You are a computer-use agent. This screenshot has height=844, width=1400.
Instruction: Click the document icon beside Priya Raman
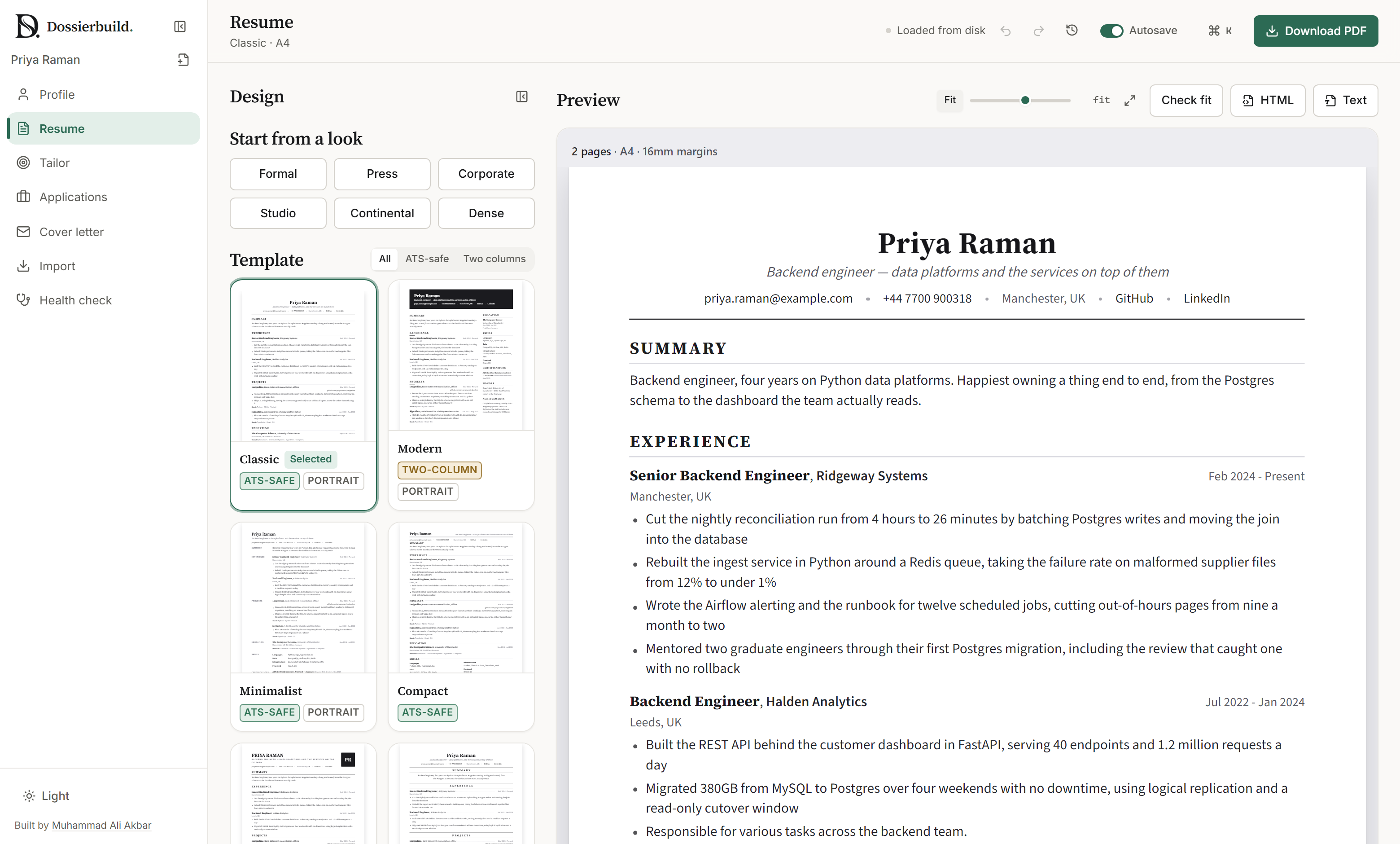[x=183, y=60]
